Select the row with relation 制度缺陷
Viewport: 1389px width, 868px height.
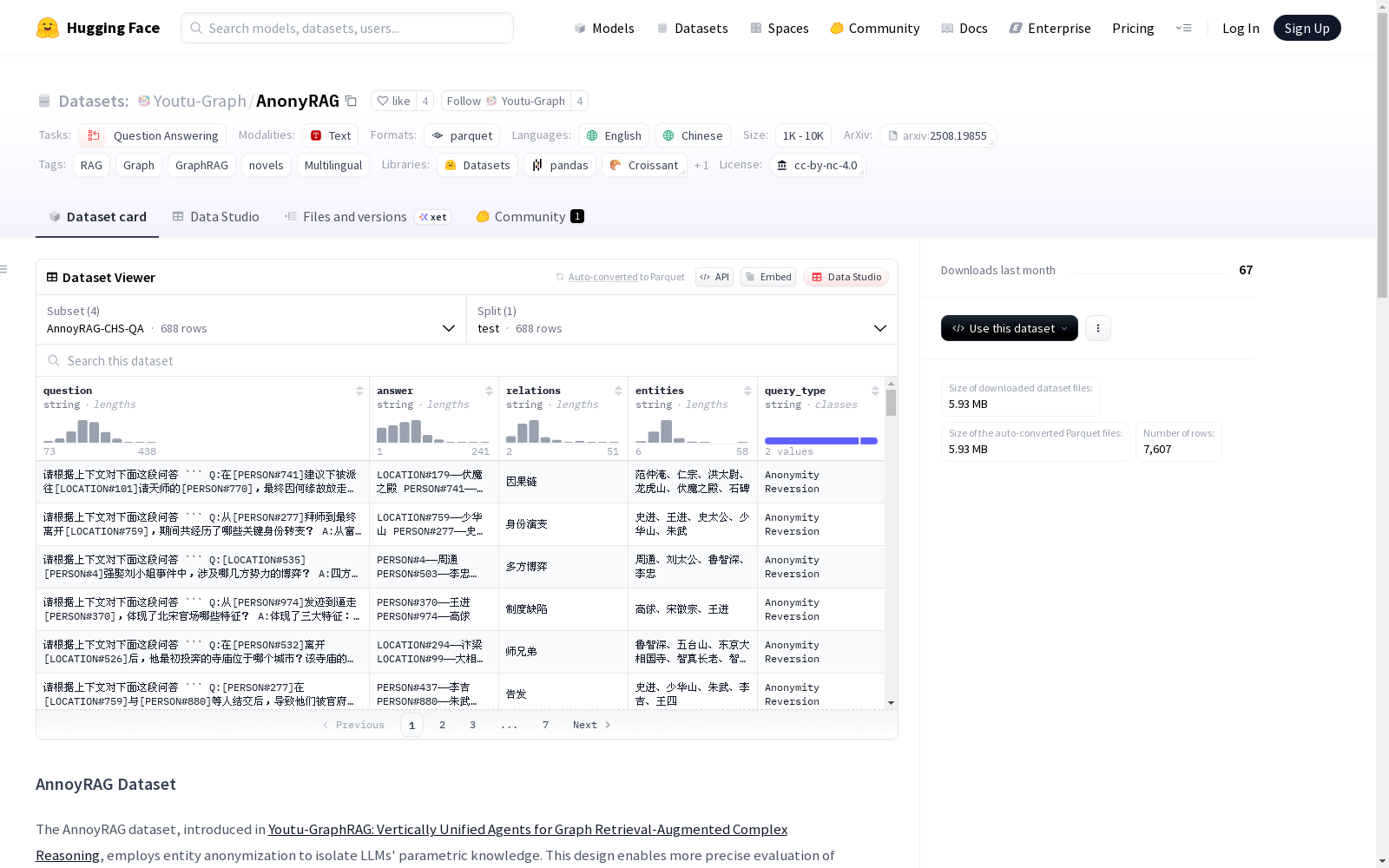tap(460, 609)
